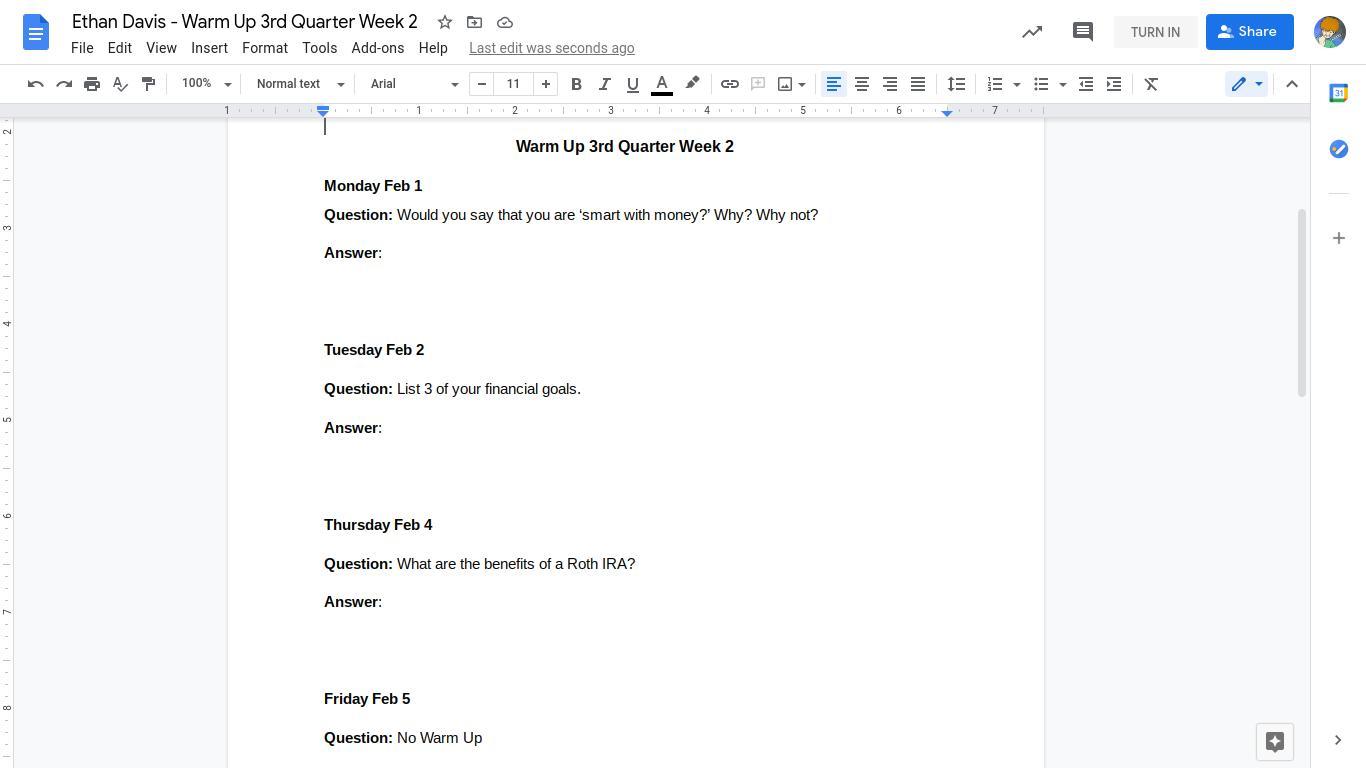Increase paragraph indent
This screenshot has width=1366, height=768.
(x=1114, y=84)
